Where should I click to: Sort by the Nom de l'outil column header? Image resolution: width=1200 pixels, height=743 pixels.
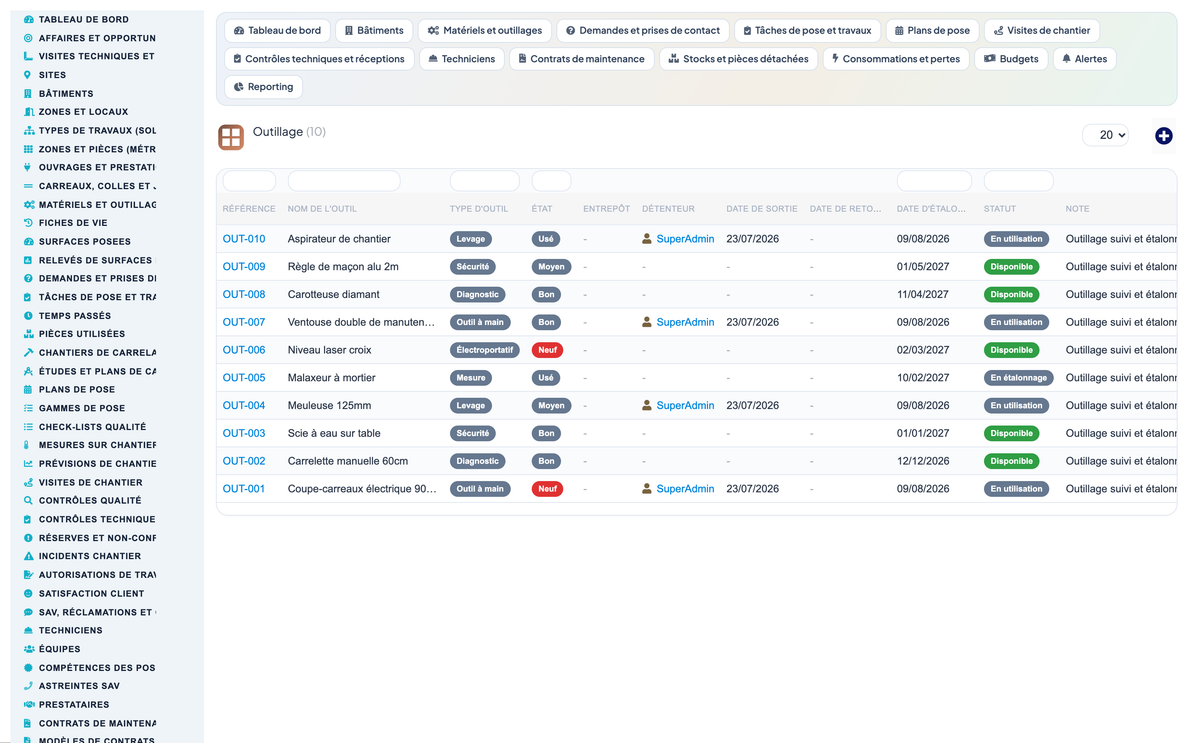pyautogui.click(x=322, y=209)
